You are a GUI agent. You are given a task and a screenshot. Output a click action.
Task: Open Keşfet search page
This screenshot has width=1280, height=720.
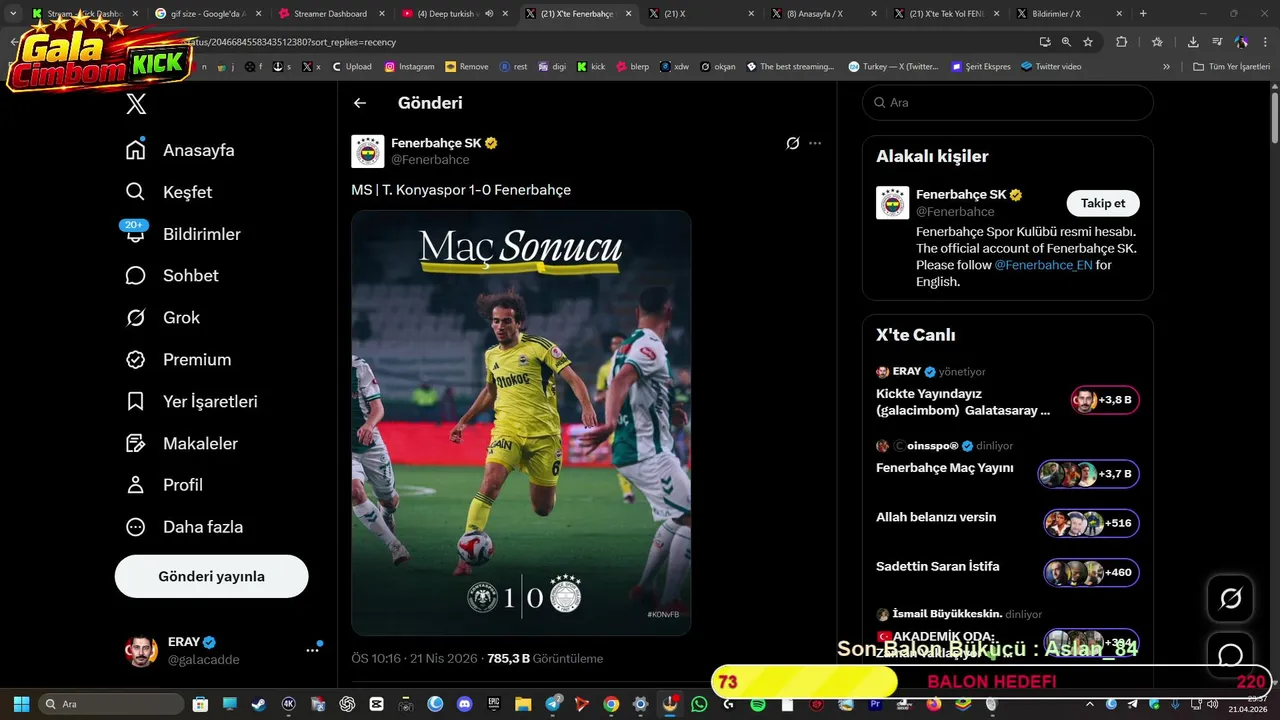pos(169,192)
